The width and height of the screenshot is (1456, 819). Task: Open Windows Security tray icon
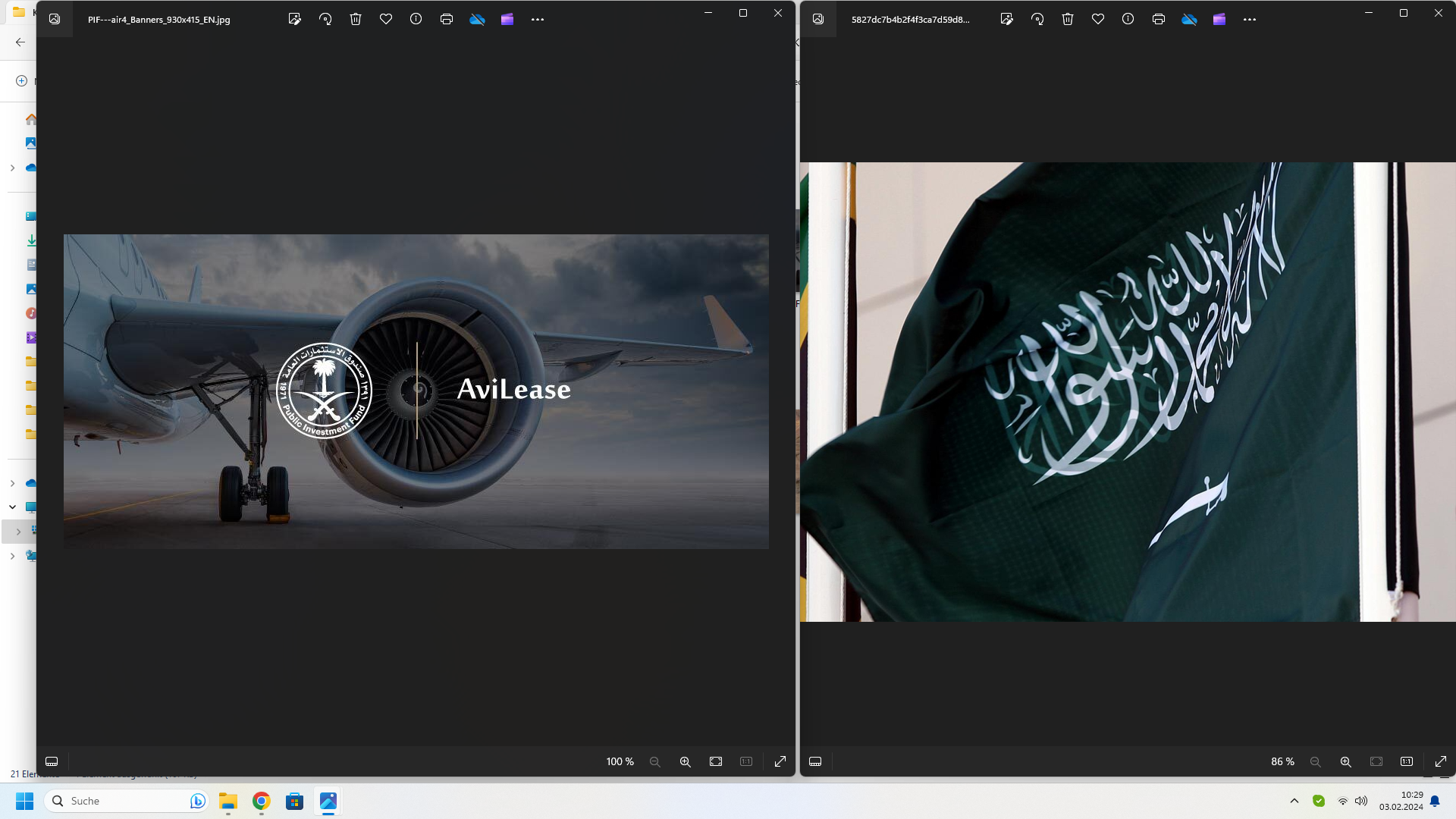coord(1319,801)
